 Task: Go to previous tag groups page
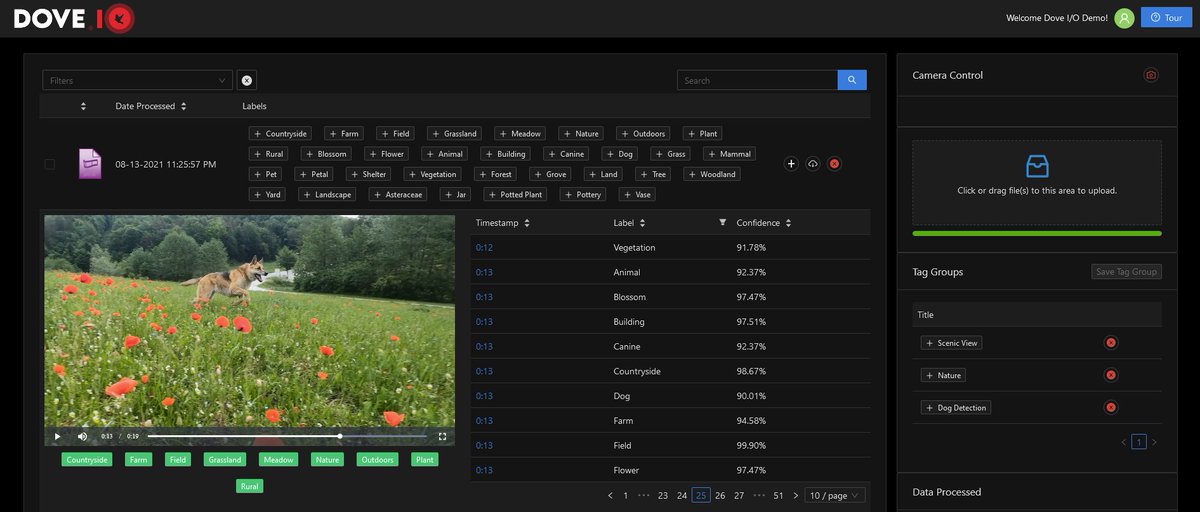point(1124,441)
